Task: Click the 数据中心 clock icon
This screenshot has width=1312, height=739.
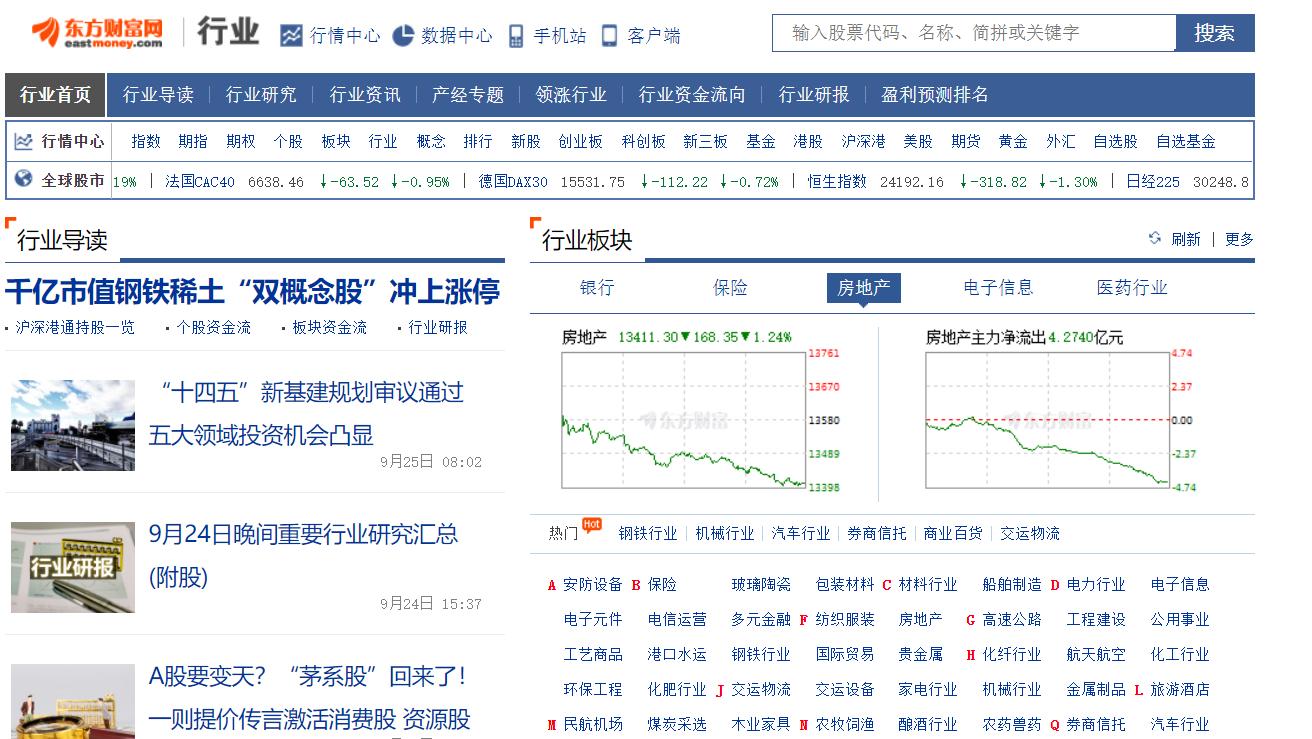Action: click(x=403, y=35)
